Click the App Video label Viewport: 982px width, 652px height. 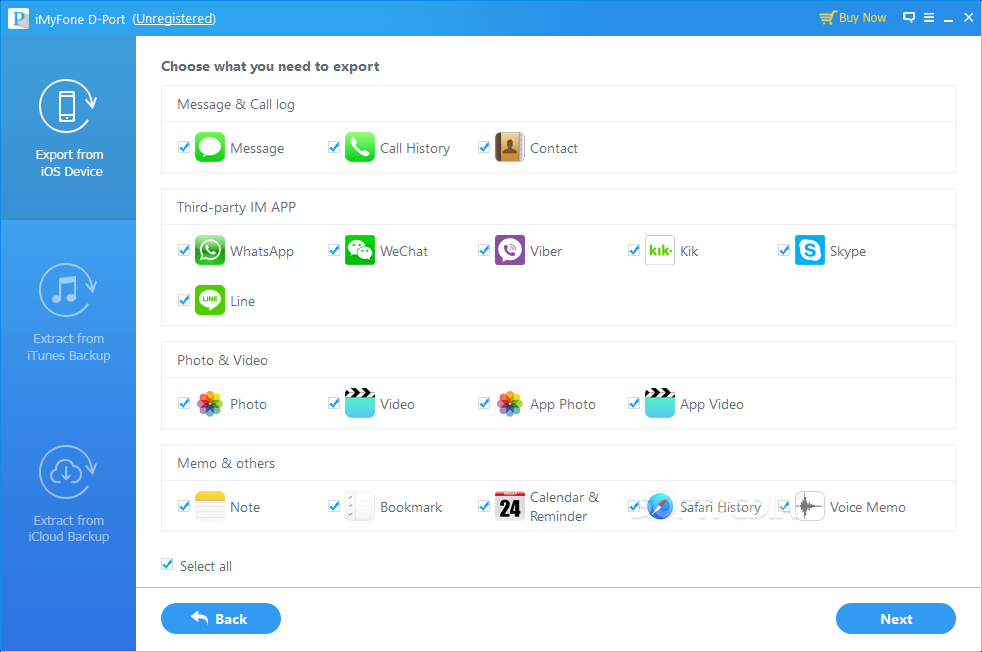click(x=711, y=405)
